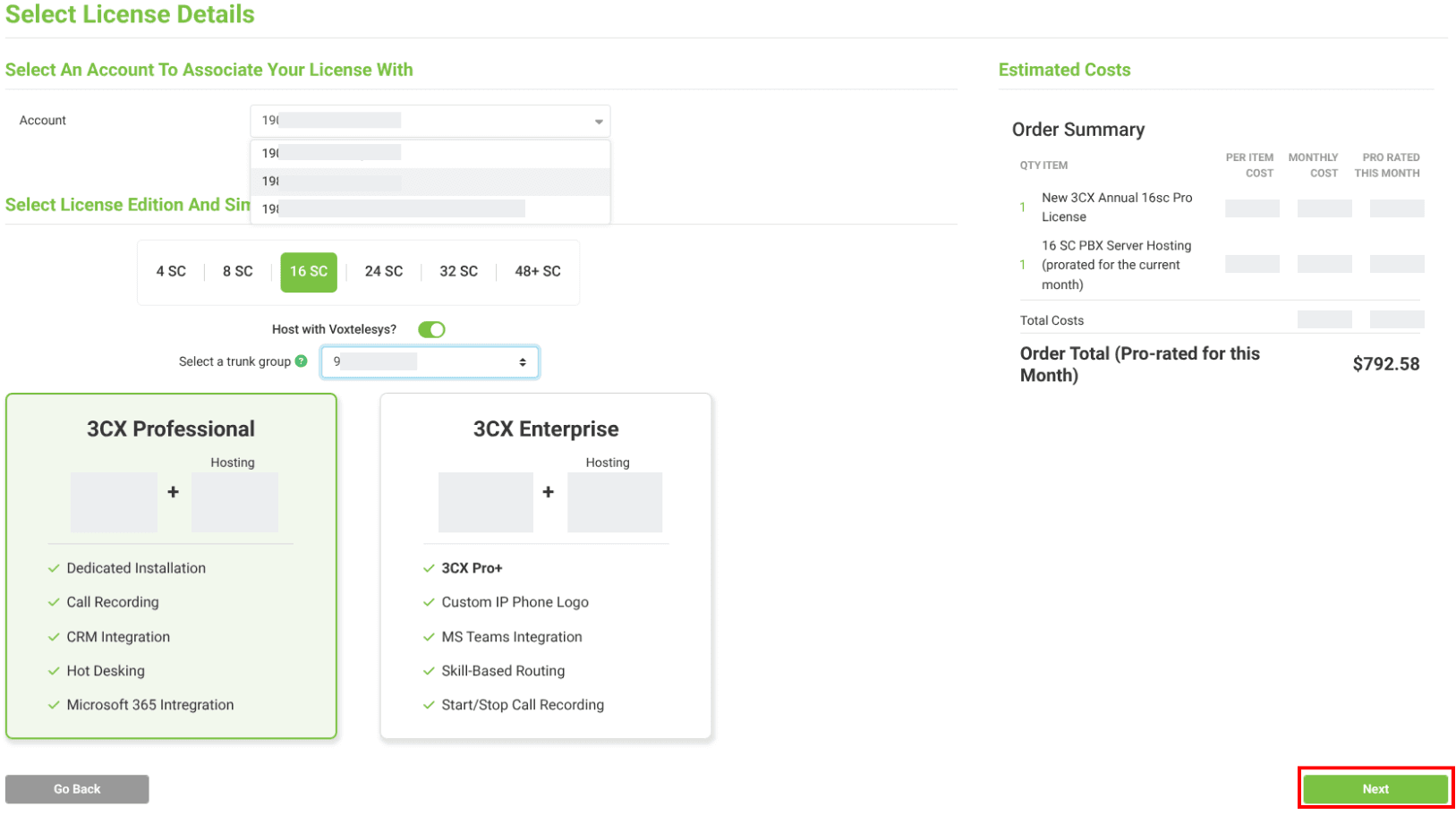Click the Go Back button
This screenshot has width=1456, height=815.
click(77, 789)
